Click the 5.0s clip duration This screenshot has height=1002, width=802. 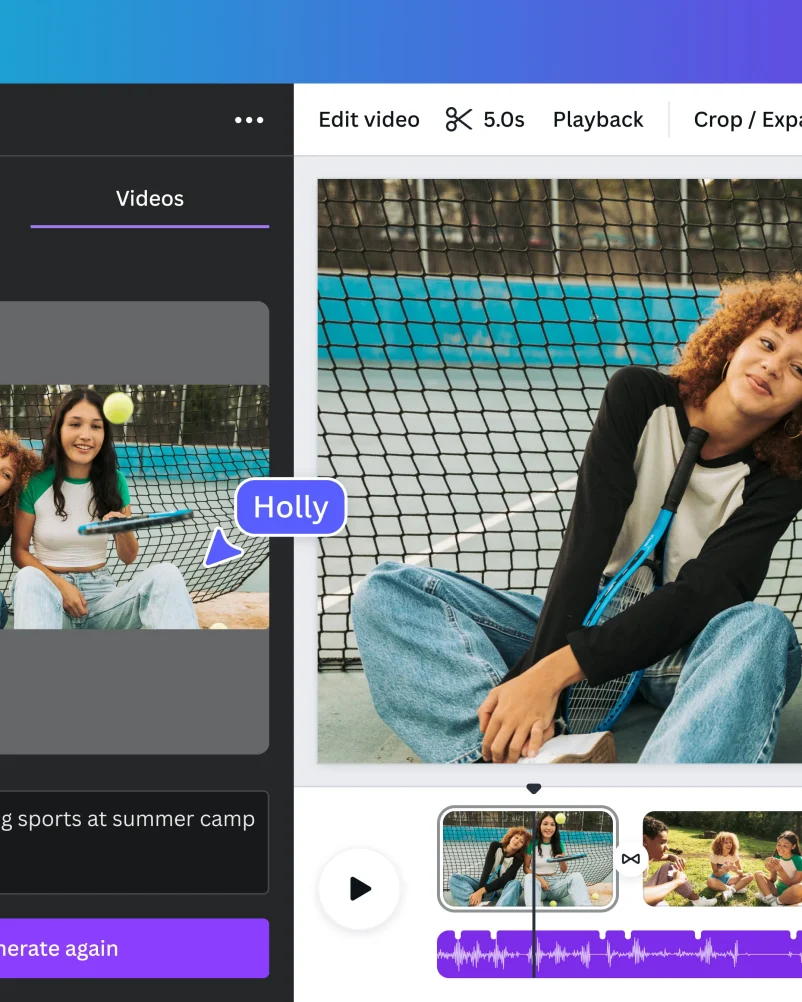[504, 120]
